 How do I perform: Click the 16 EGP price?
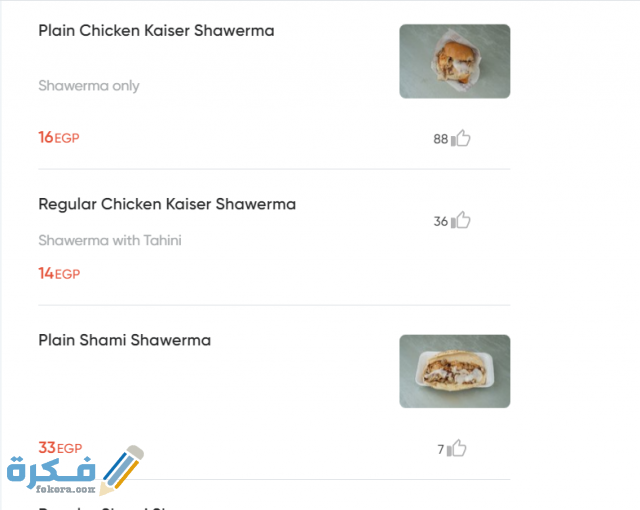point(58,138)
